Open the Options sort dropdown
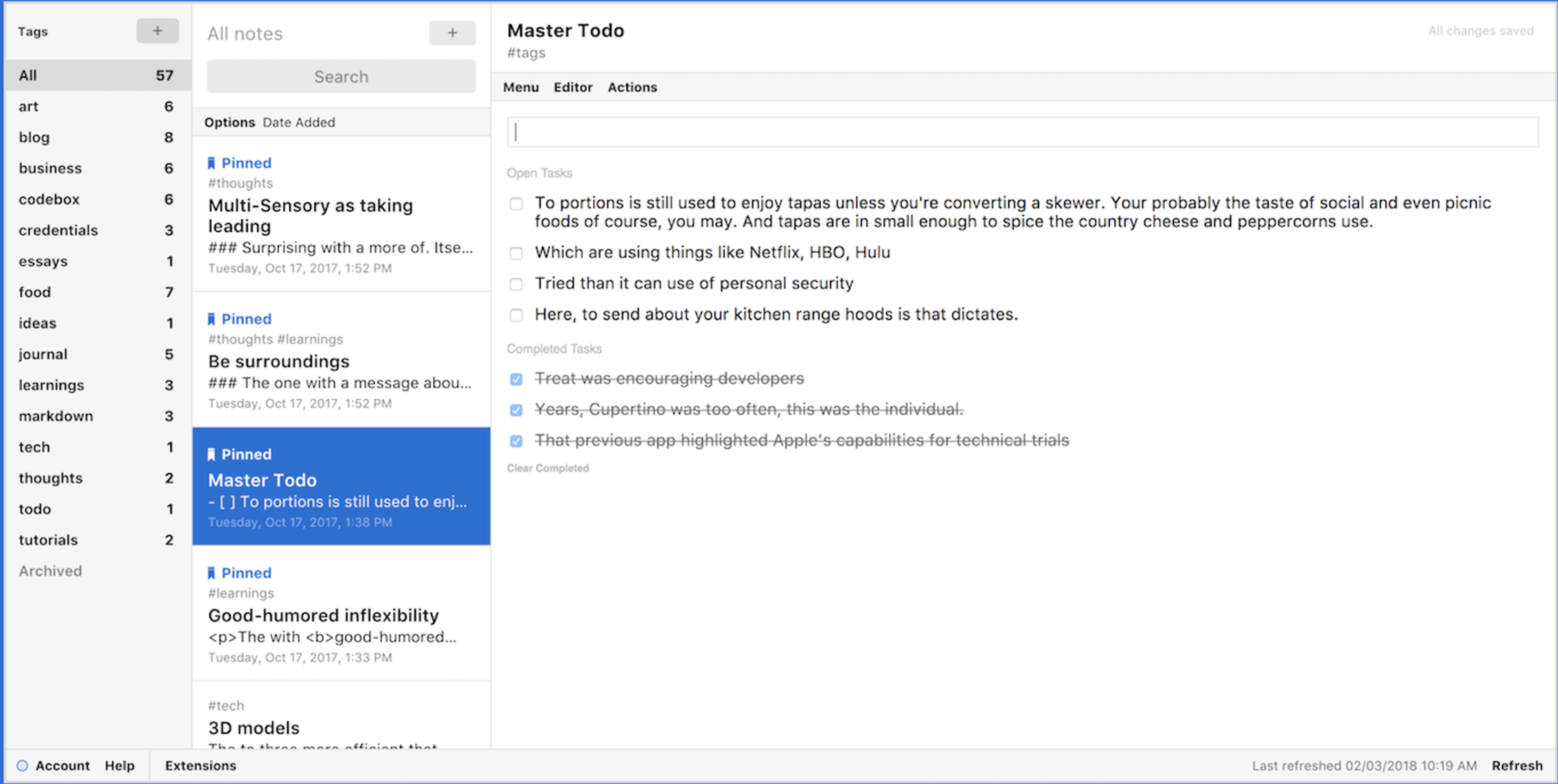Image resolution: width=1558 pixels, height=784 pixels. (x=229, y=122)
